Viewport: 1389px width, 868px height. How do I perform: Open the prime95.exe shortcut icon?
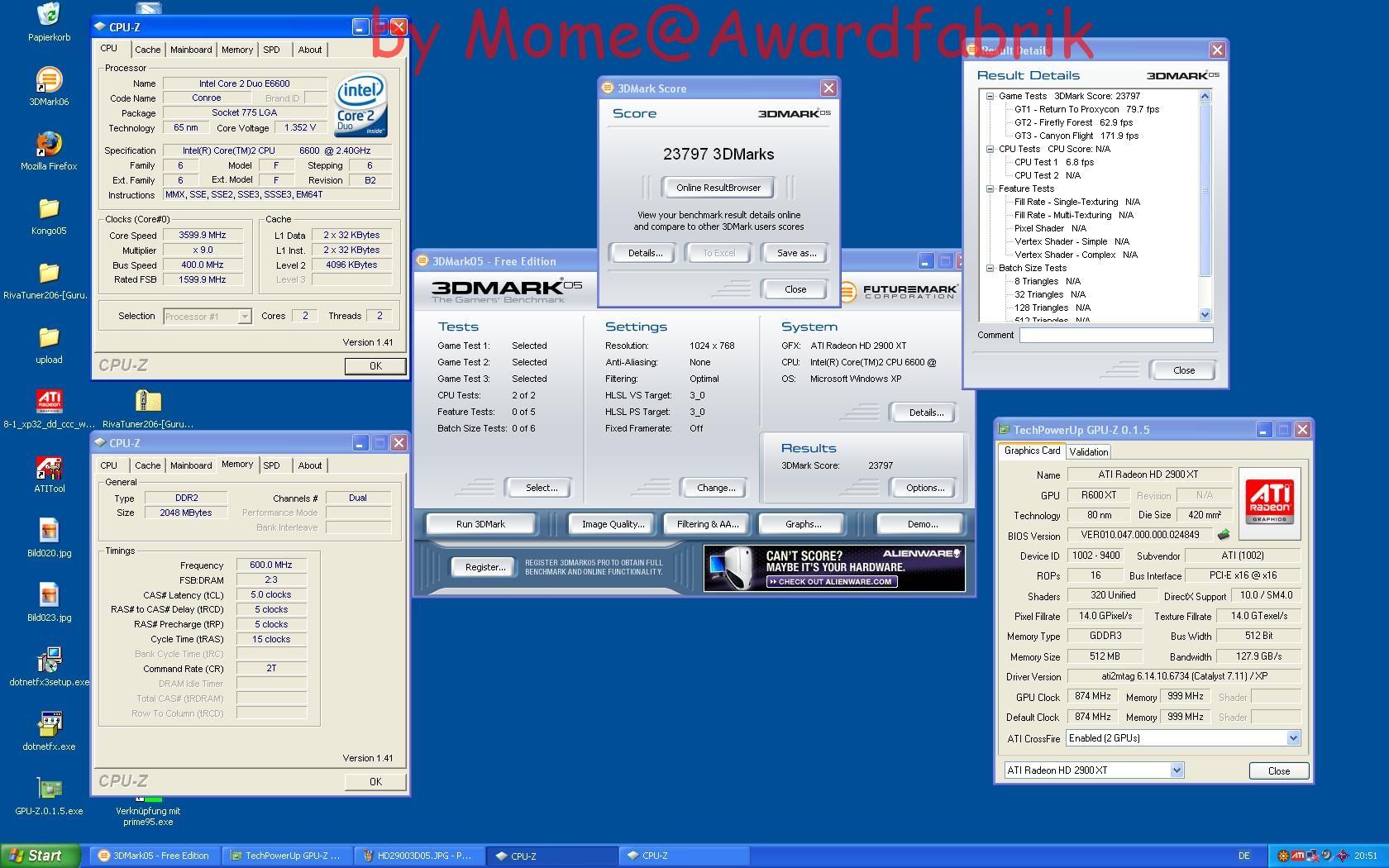pos(148,799)
